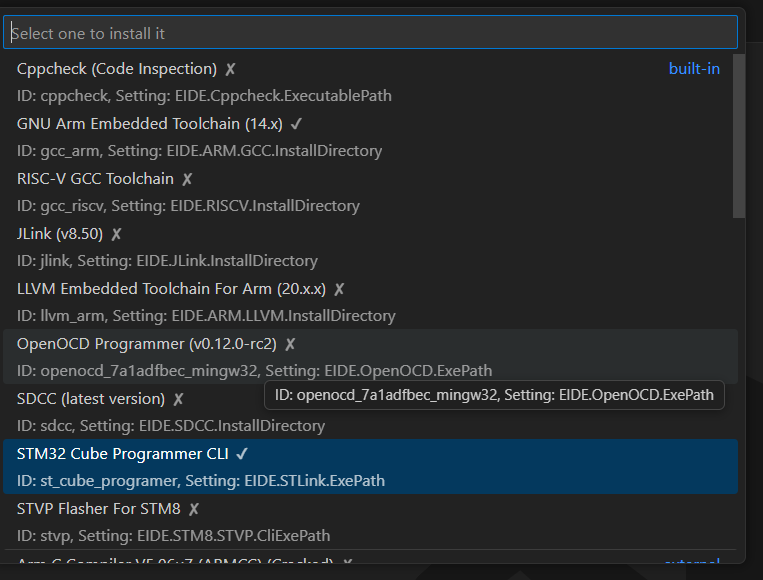This screenshot has width=763, height=580.
Task: Click the X mark beside RISC-V GCC Toolchain
Action: 187,180
